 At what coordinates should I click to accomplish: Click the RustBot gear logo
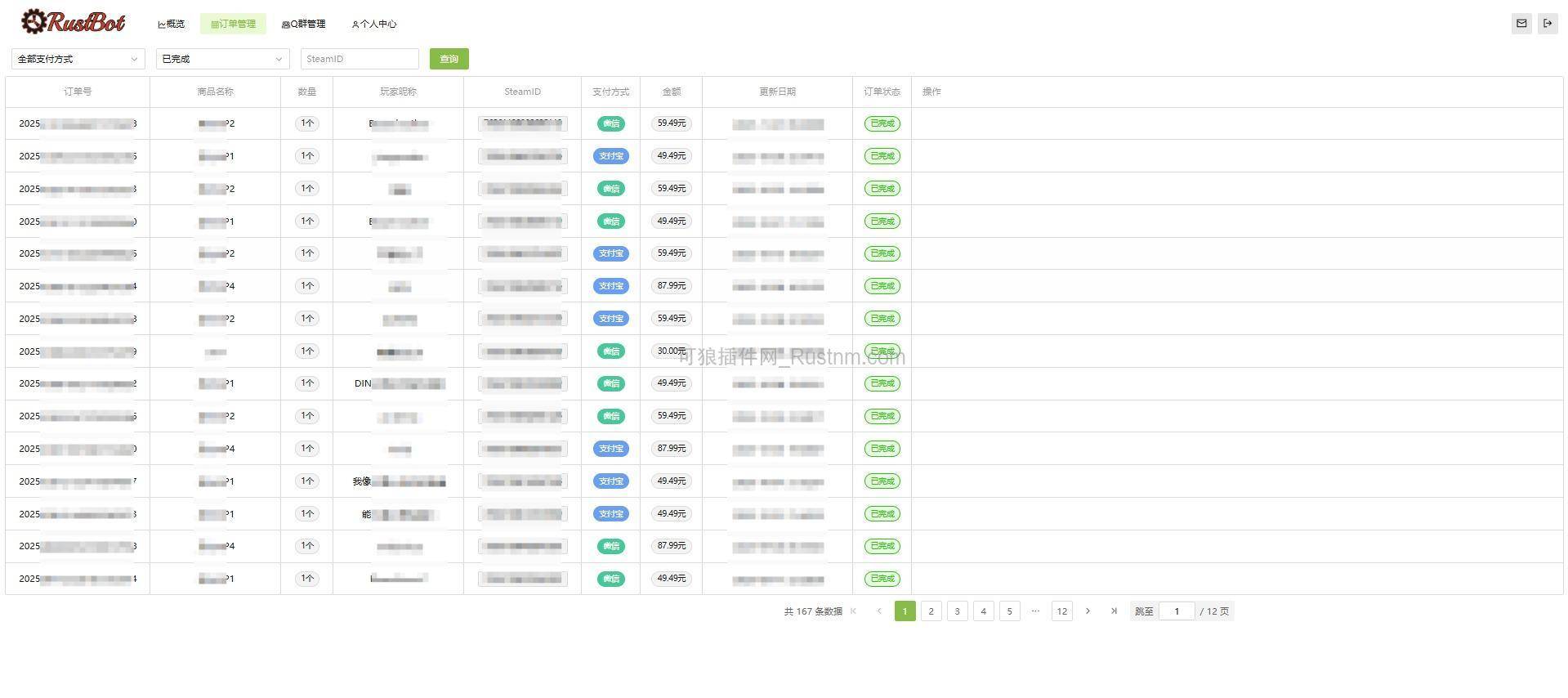pyautogui.click(x=73, y=22)
